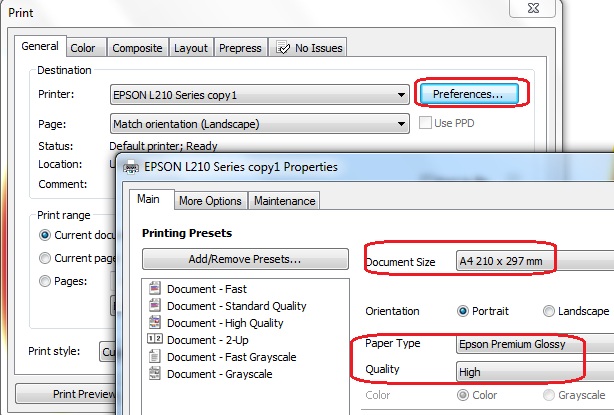Open the Maintenance tab
The height and width of the screenshot is (415, 614).
tap(285, 201)
